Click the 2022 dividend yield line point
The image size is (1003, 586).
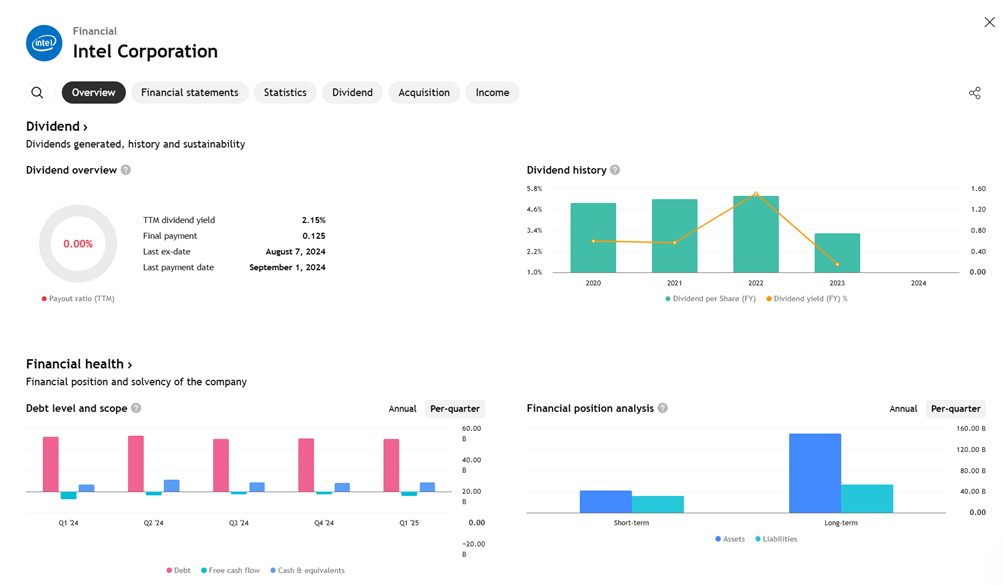coord(755,193)
